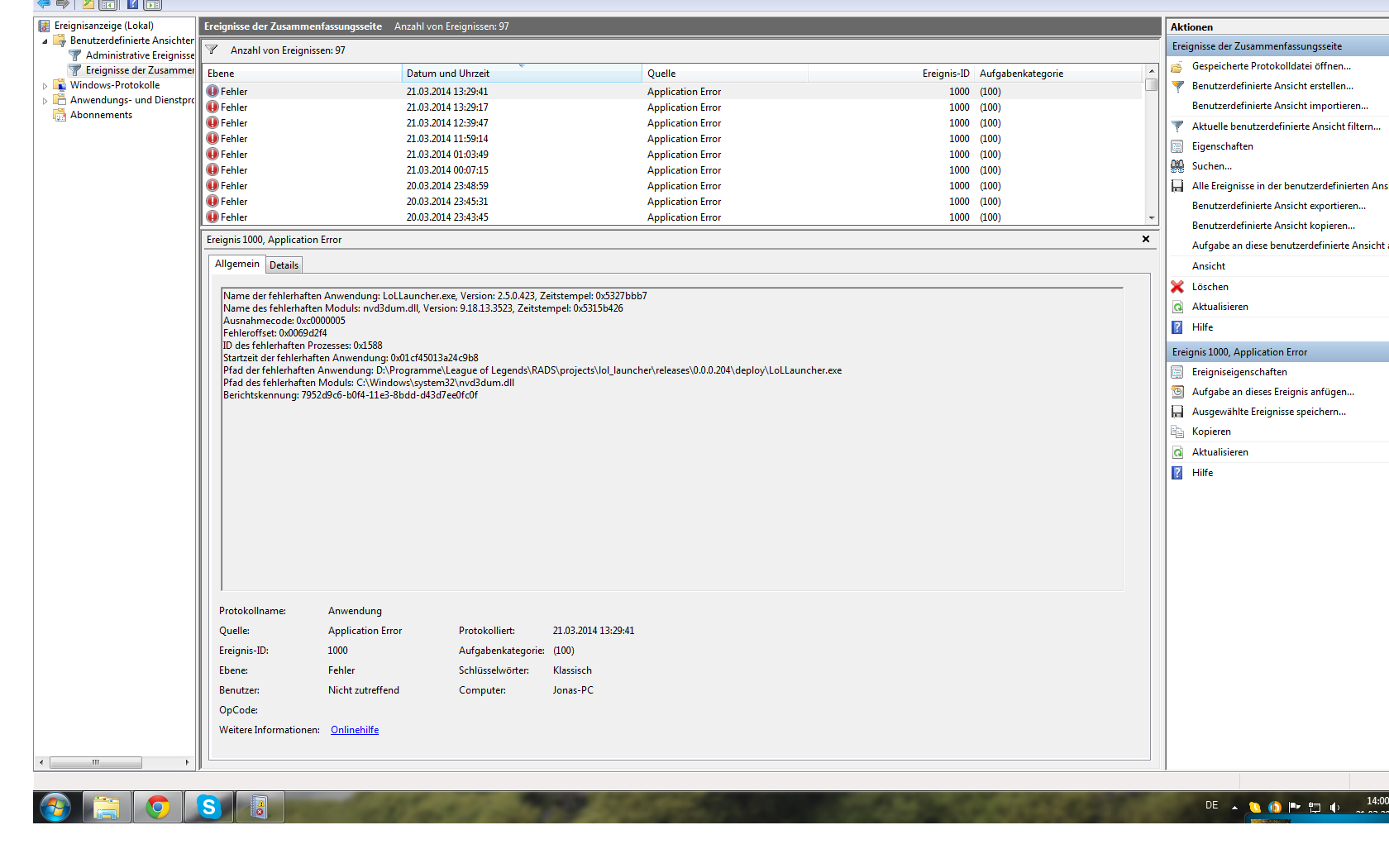The image size is (1389, 868).
Task: Open the Ansicht submenu
Action: coord(1208,266)
